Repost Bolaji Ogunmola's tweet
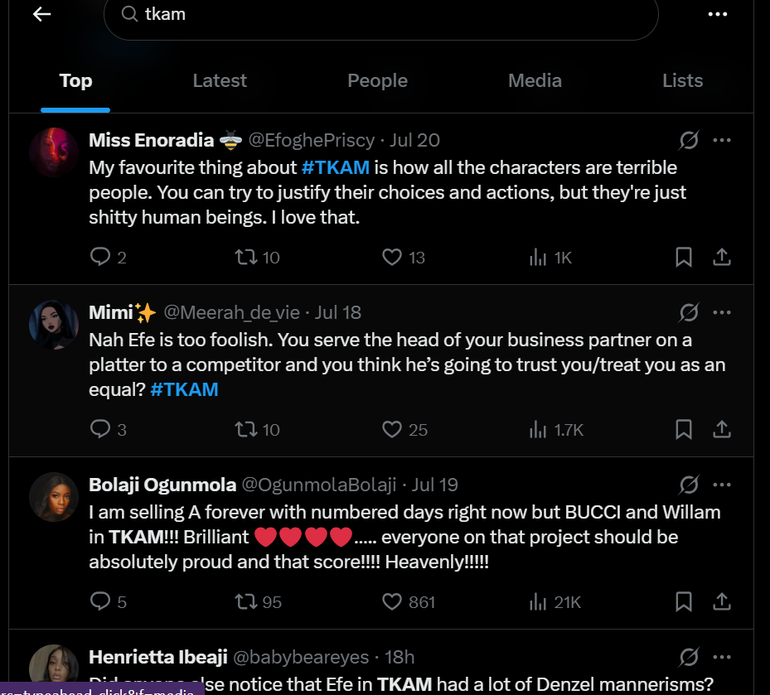Viewport: 770px width, 695px height. 245,601
